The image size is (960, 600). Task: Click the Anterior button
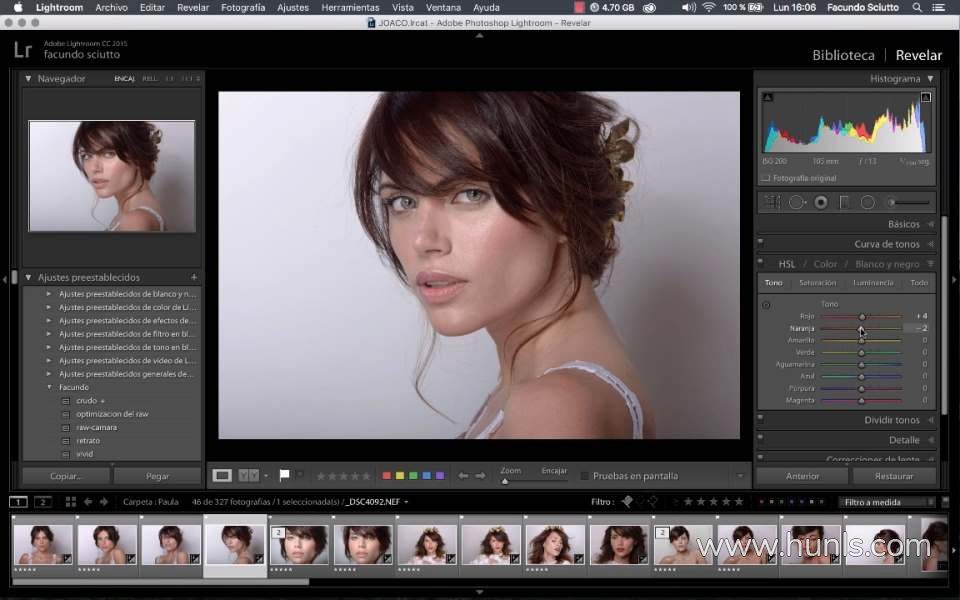click(x=802, y=476)
